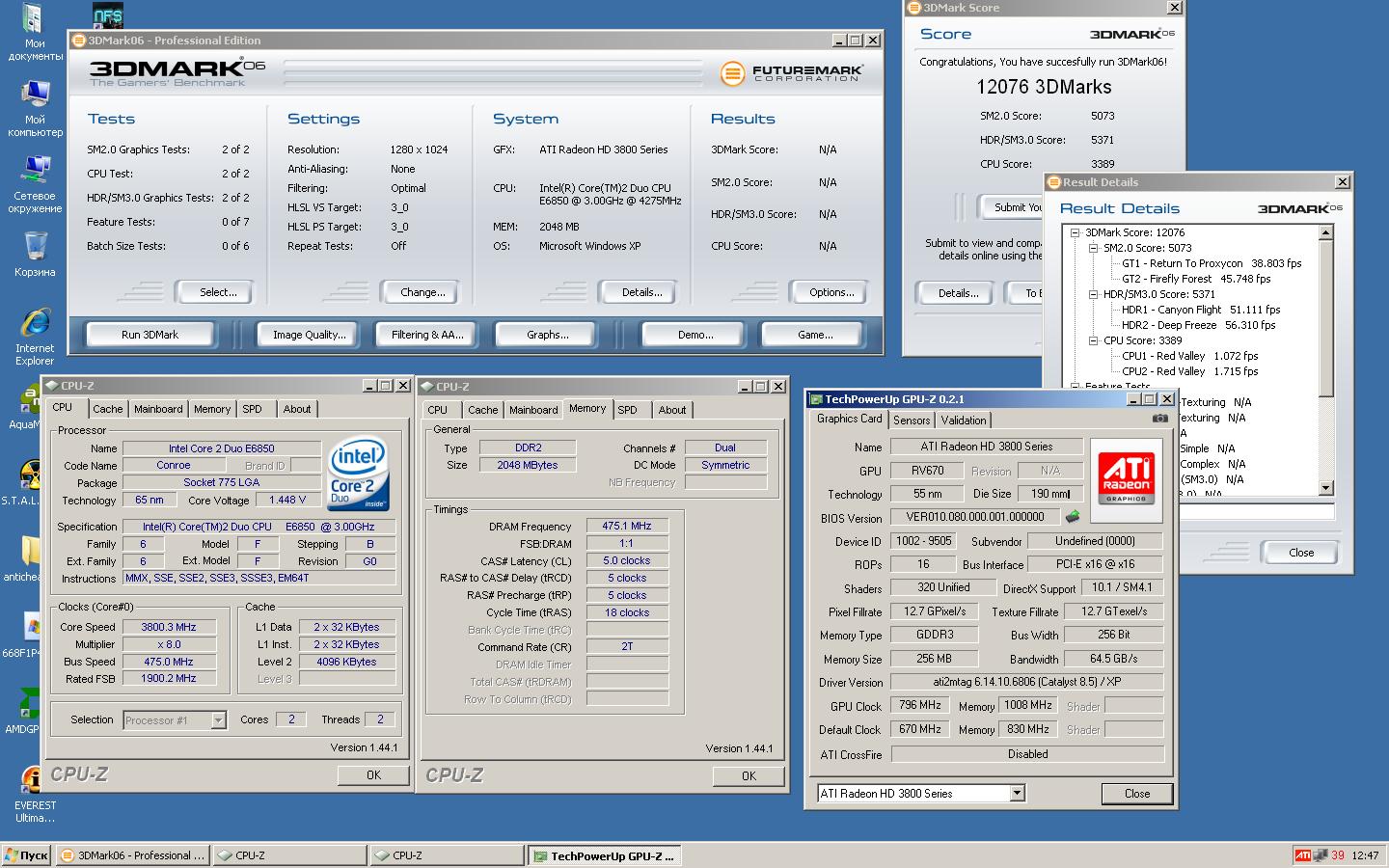This screenshot has width=1389, height=868.
Task: Click Details... in 3DMark Score window
Action: (x=958, y=293)
